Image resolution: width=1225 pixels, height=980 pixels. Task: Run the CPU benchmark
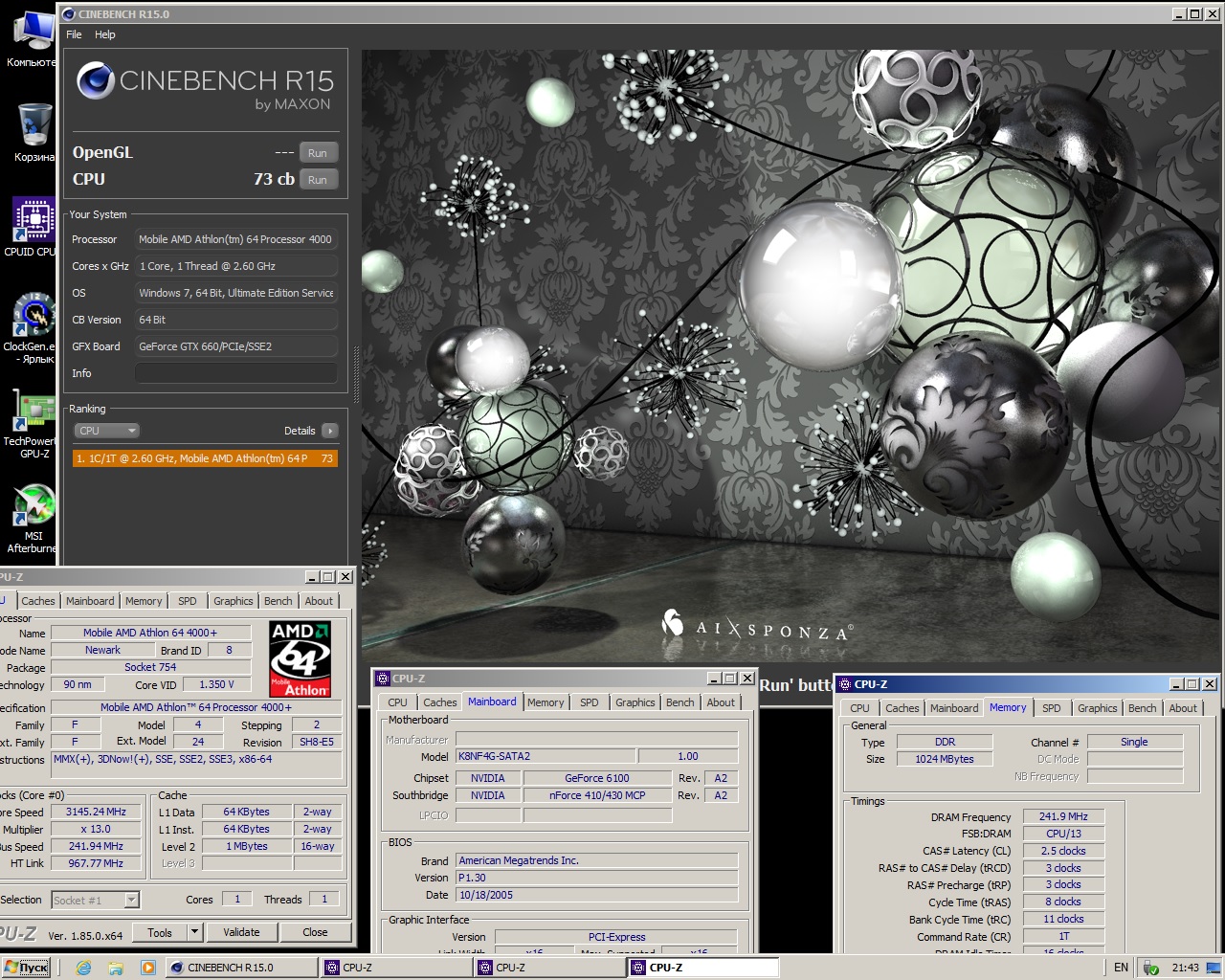[318, 180]
